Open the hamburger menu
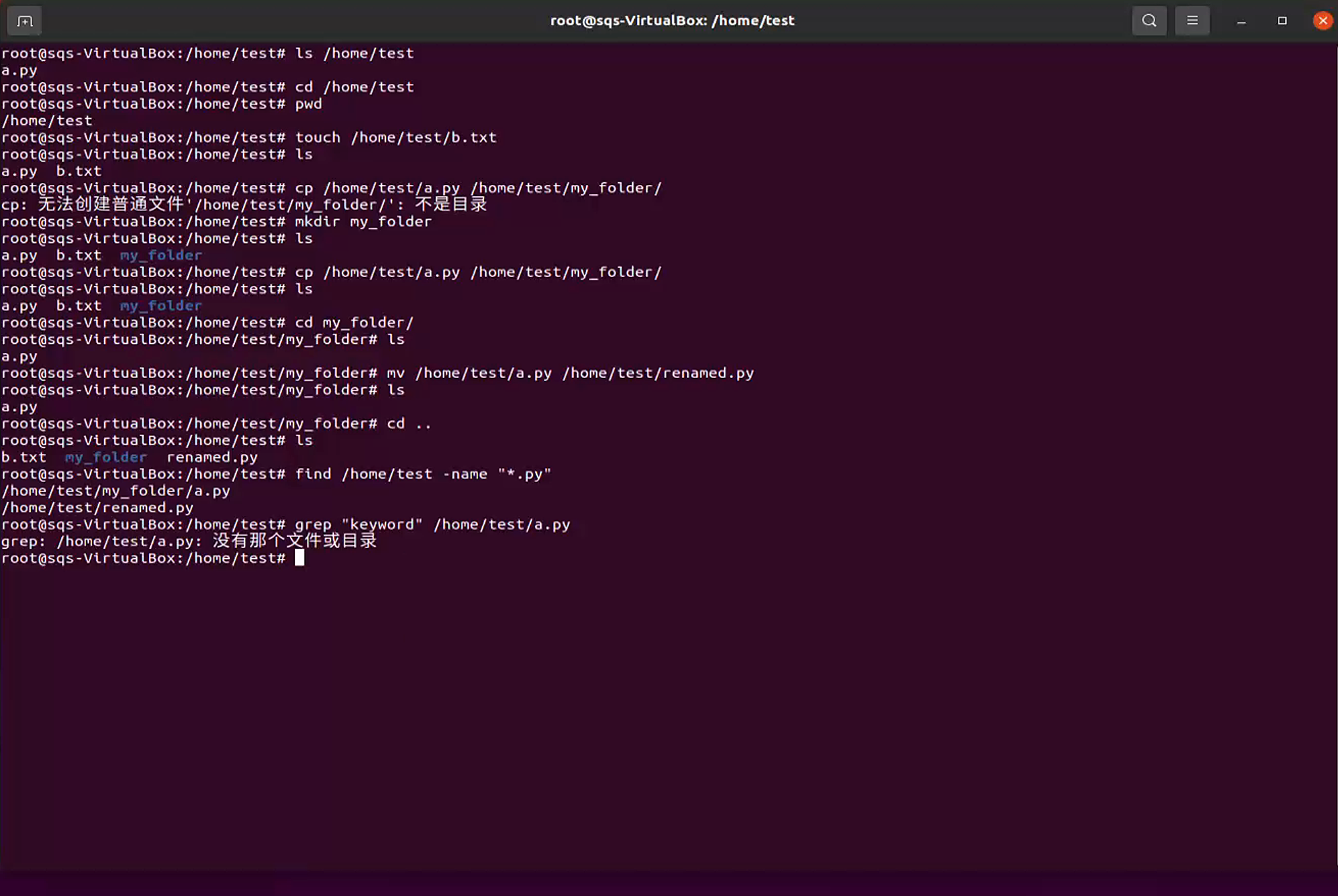Viewport: 1338px width, 896px height. click(x=1192, y=21)
